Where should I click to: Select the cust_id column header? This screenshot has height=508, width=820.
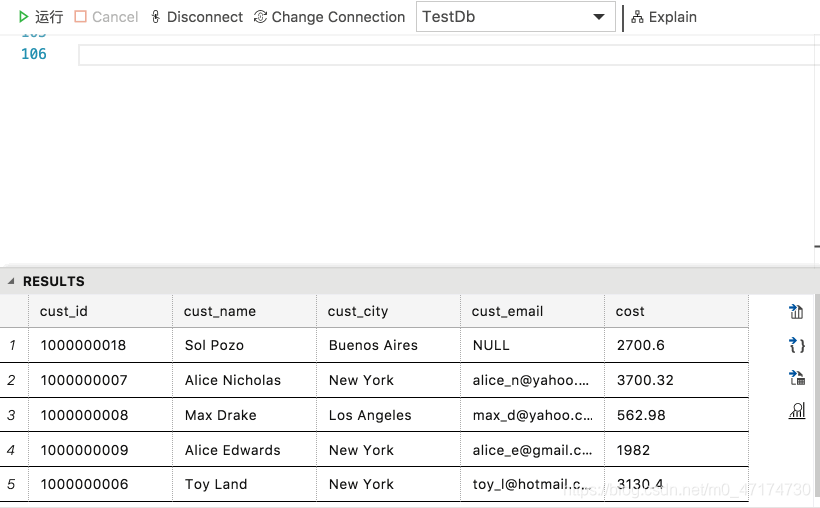pyautogui.click(x=100, y=311)
